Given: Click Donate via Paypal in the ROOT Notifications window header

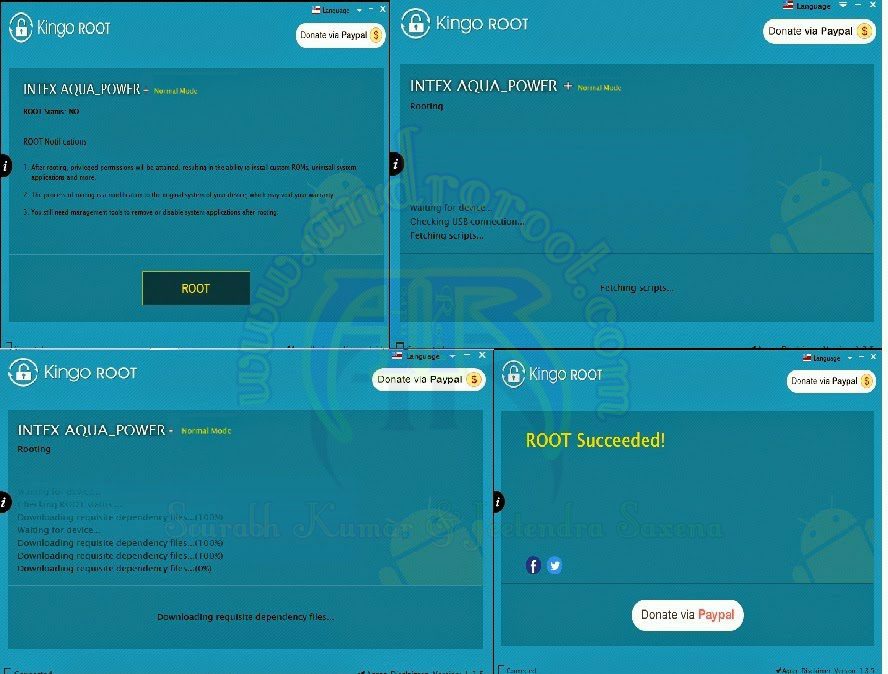Looking at the screenshot, I should coord(340,35).
